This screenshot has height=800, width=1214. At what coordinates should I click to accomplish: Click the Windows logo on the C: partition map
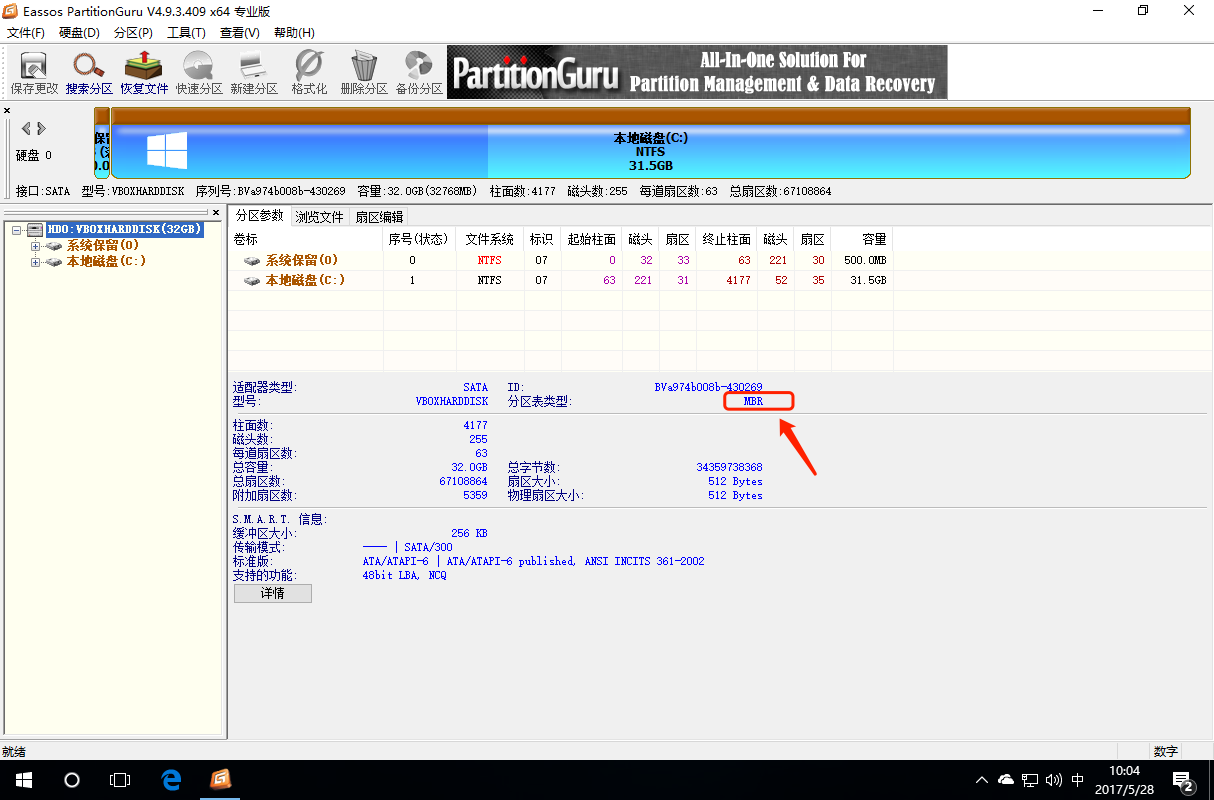[x=167, y=151]
